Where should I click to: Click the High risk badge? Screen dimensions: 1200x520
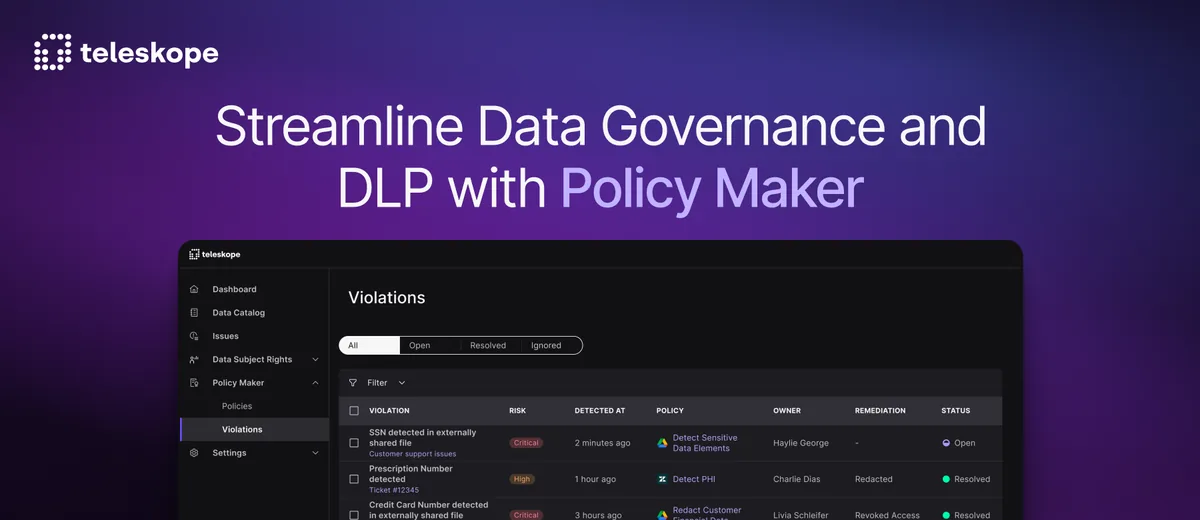coord(522,479)
